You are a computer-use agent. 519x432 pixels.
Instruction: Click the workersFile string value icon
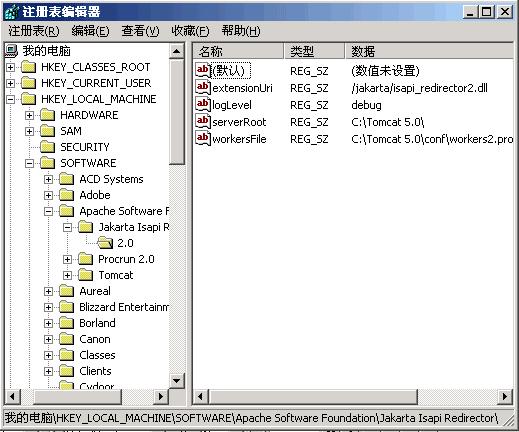coord(203,139)
